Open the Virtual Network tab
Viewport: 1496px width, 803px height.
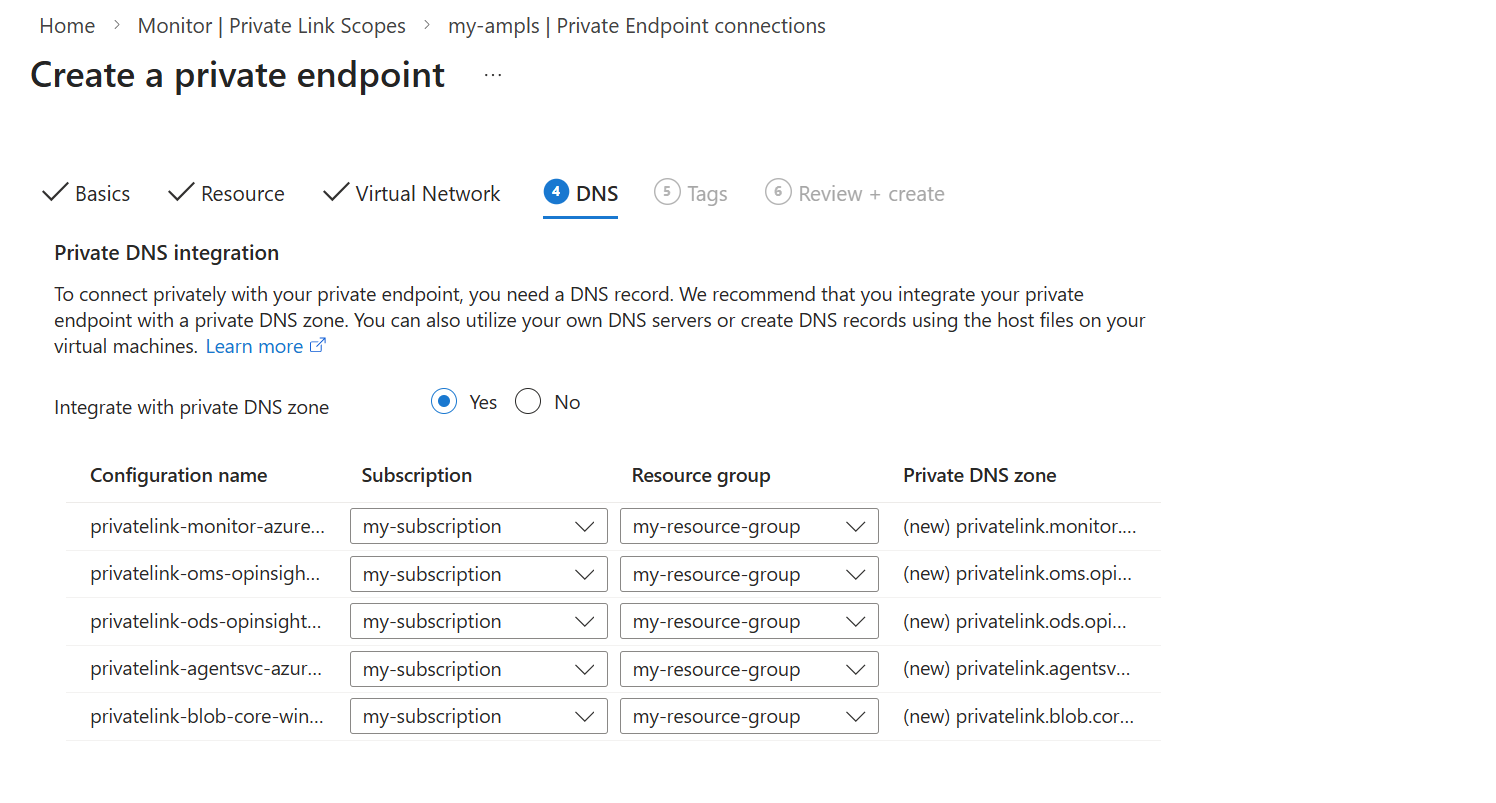coord(427,194)
